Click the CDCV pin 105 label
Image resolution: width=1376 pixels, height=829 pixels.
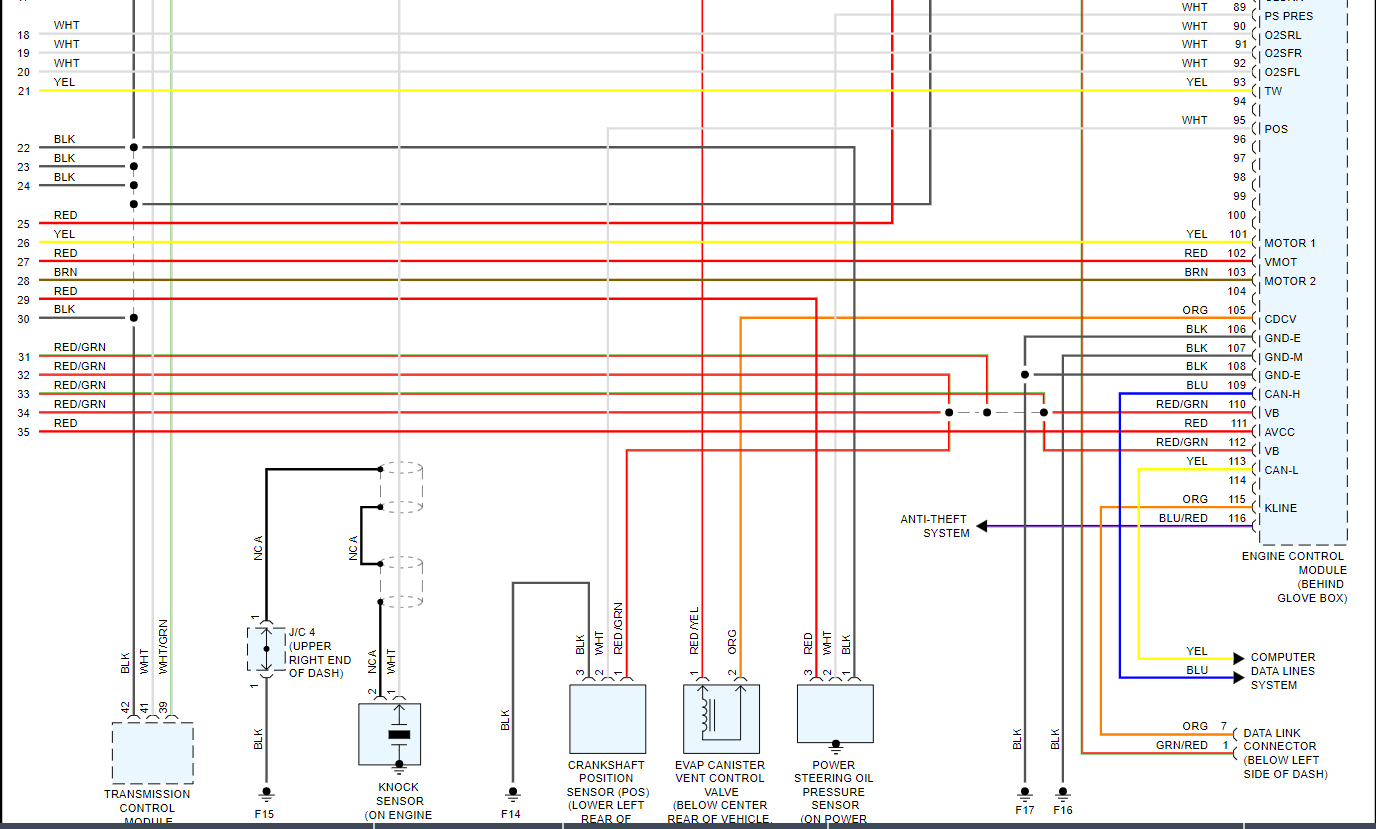click(x=1280, y=319)
